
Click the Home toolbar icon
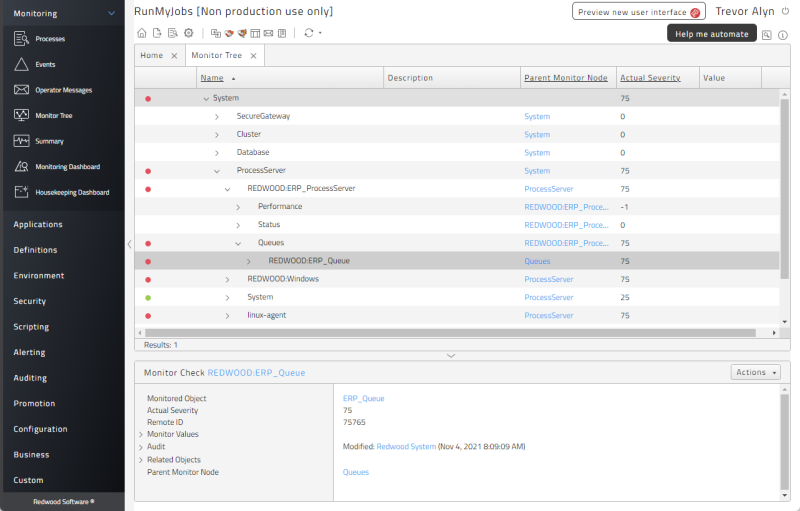142,33
